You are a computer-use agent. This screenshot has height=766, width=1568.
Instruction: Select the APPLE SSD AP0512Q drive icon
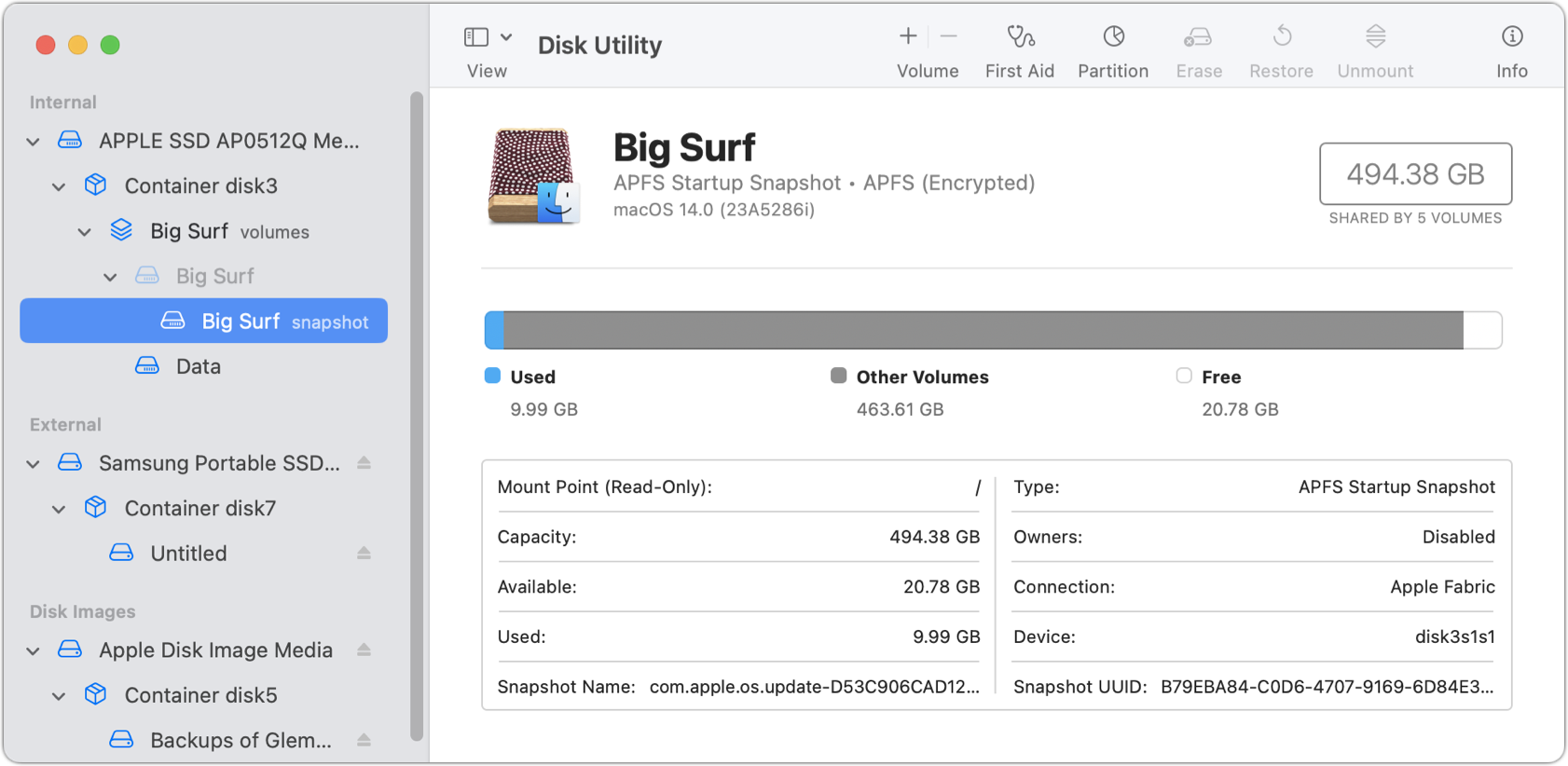coord(70,141)
